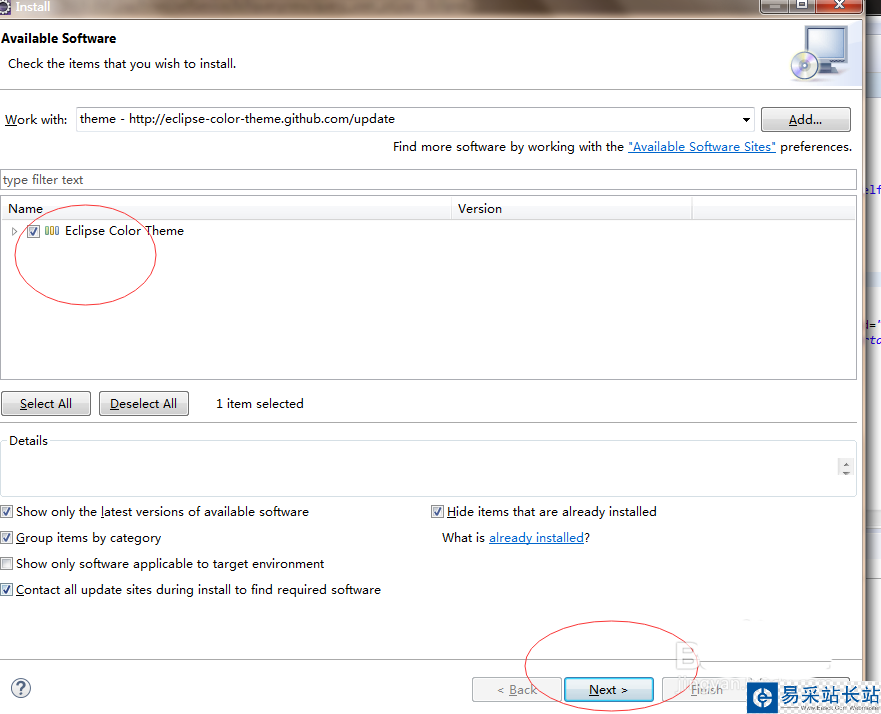This screenshot has height=714, width=881.
Task: Click the Name column header
Action: pyautogui.click(x=226, y=209)
